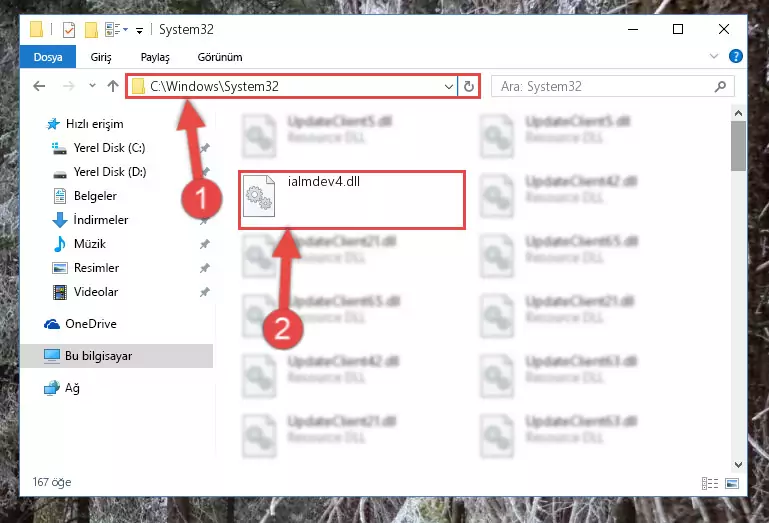The height and width of the screenshot is (523, 769).
Task: Click the search magnifier icon
Action: (720, 87)
